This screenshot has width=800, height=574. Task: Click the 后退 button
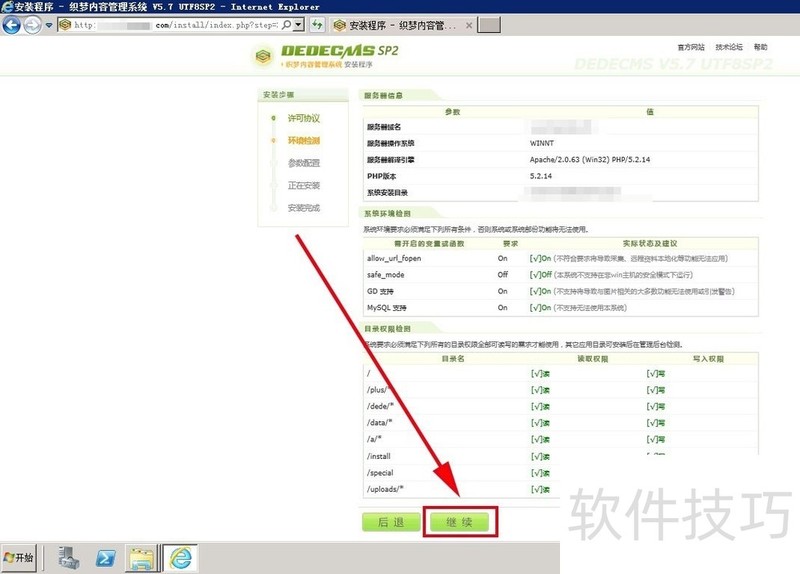point(391,522)
